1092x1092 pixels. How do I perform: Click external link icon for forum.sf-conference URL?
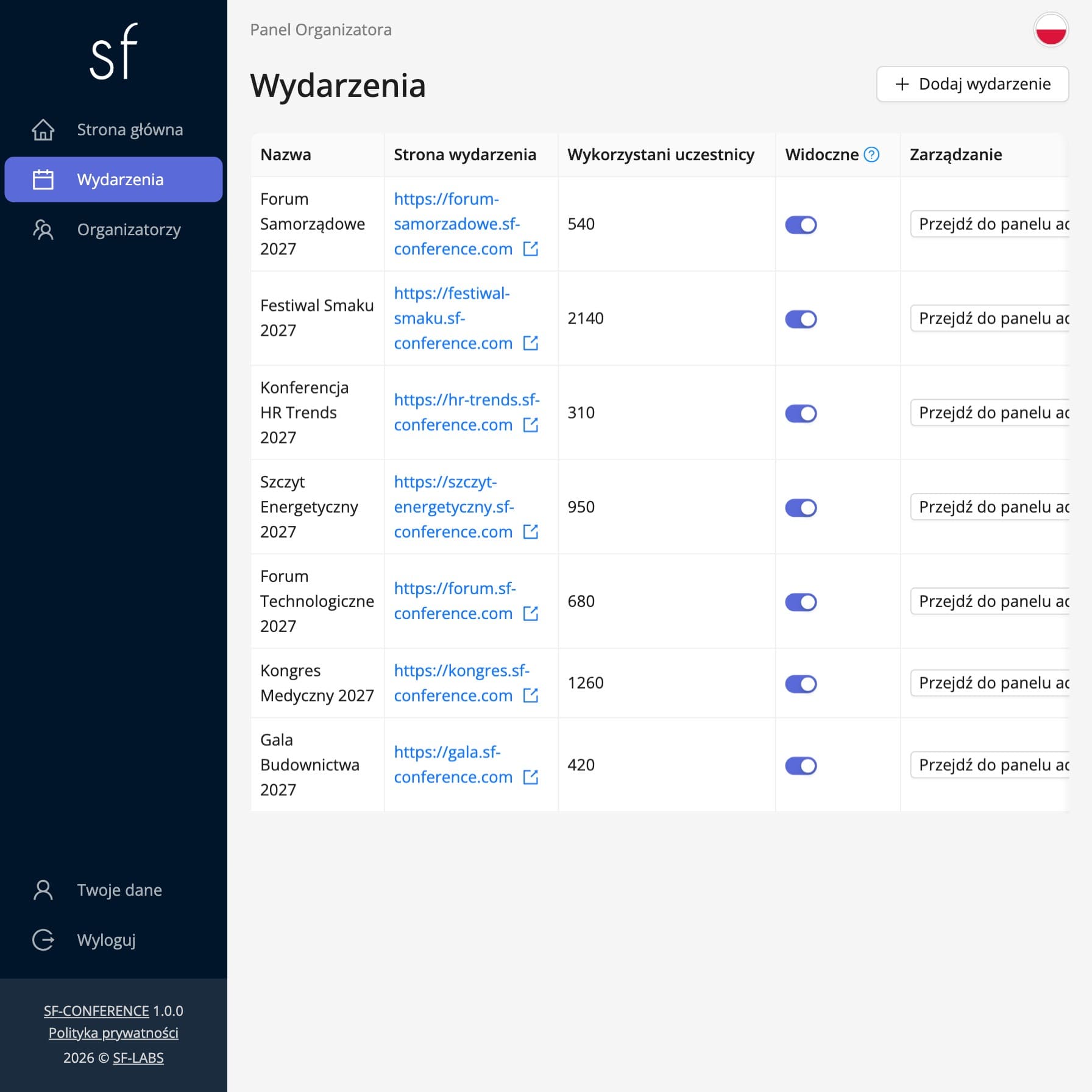click(531, 614)
